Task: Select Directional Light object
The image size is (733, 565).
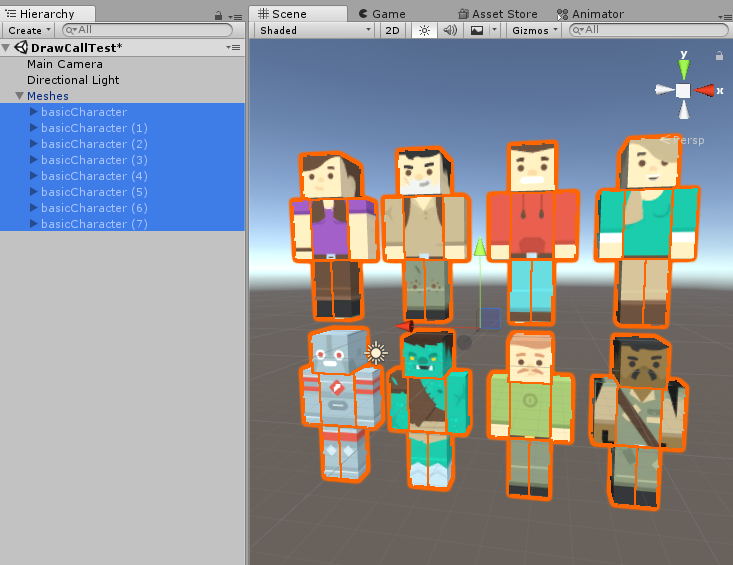Action: [x=73, y=80]
